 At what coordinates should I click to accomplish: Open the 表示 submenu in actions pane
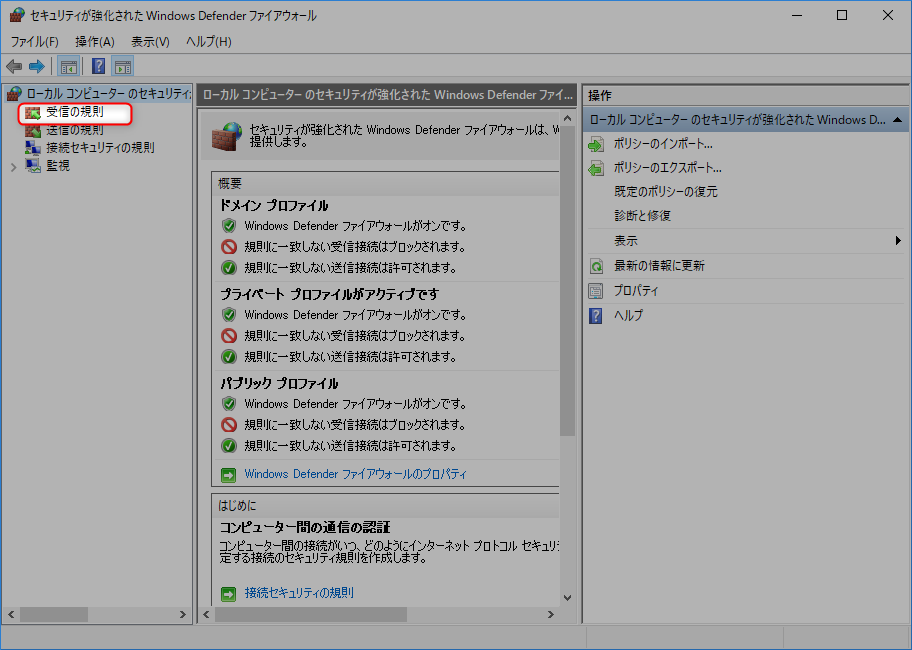point(626,241)
